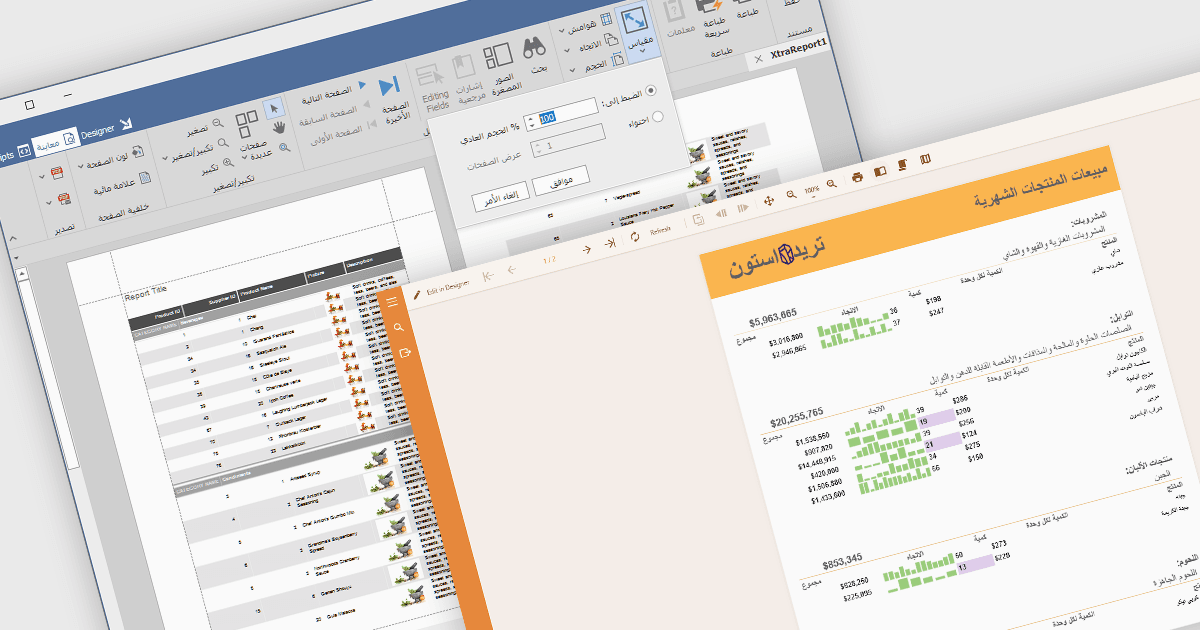The width and height of the screenshot is (1200, 630).
Task: Click the export icon on the orange sidebar
Action: 405,353
